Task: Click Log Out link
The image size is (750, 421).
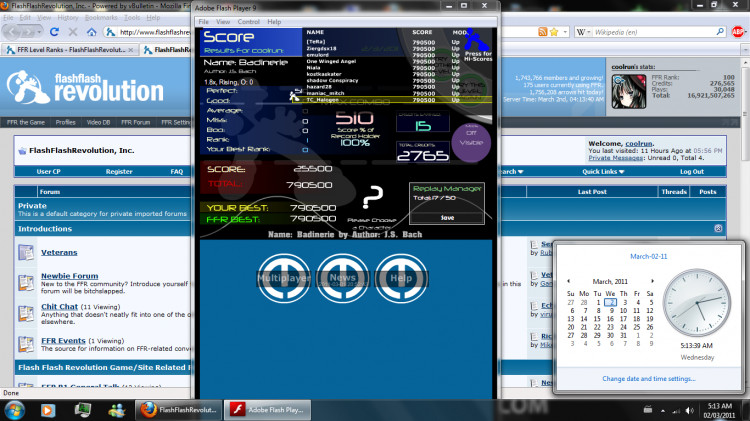Action: 692,172
